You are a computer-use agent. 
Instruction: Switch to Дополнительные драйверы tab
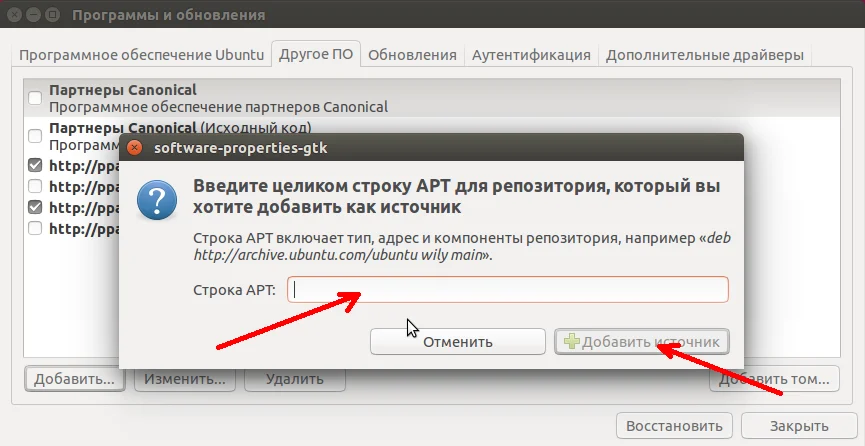point(704,55)
